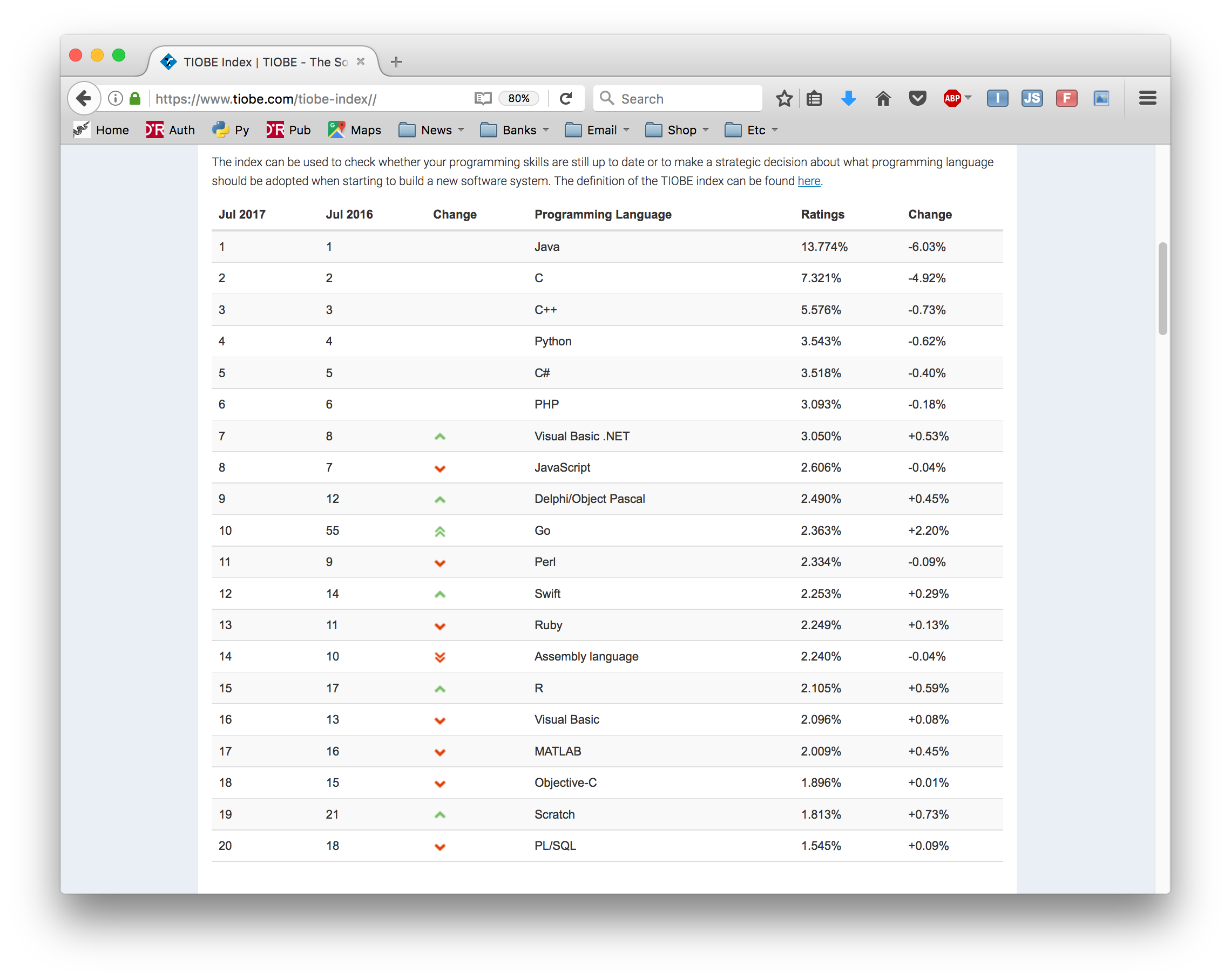Click the Perl red down arrow

[439, 563]
